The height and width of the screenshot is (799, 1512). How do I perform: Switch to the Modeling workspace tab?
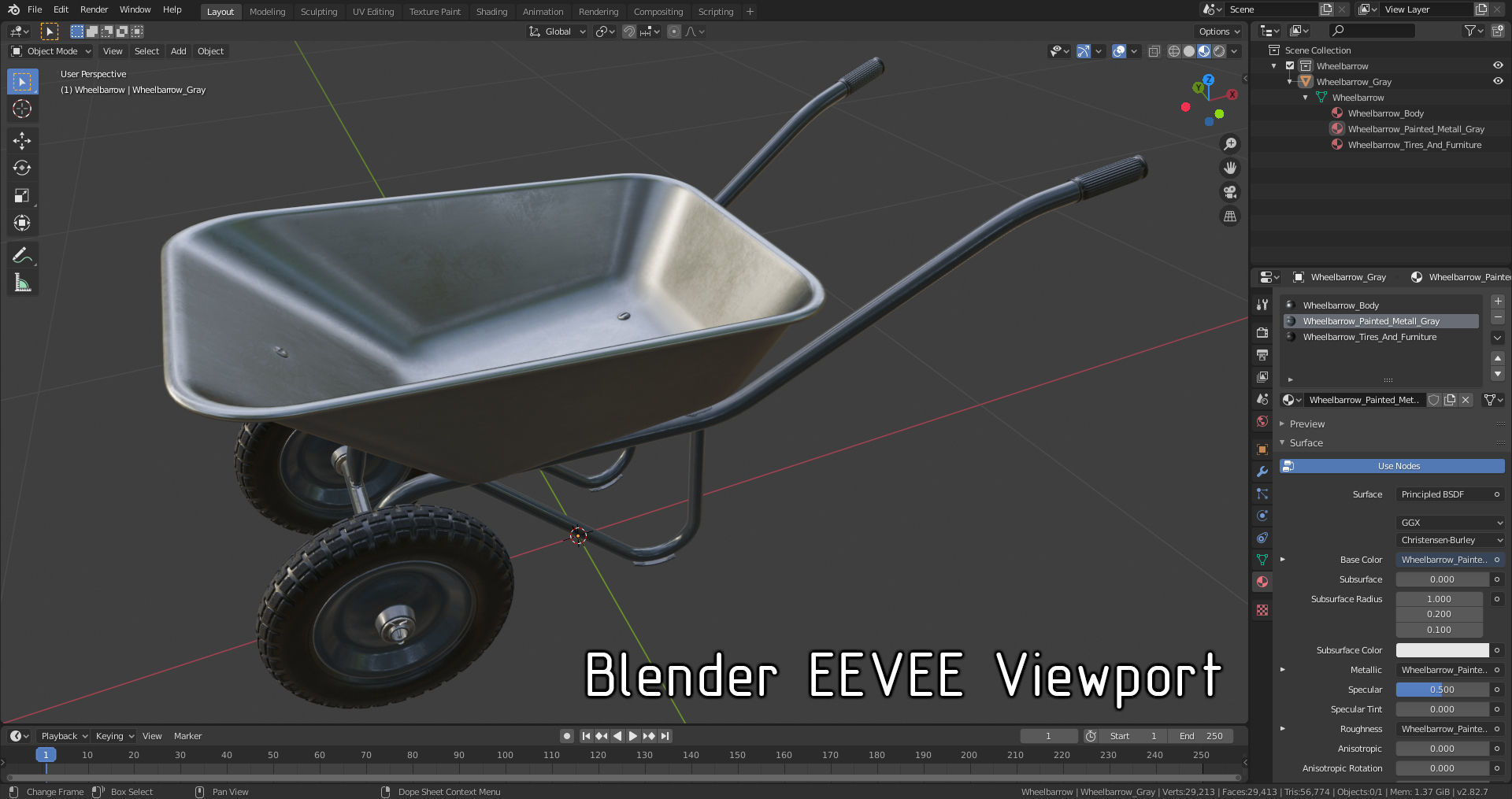pos(267,12)
